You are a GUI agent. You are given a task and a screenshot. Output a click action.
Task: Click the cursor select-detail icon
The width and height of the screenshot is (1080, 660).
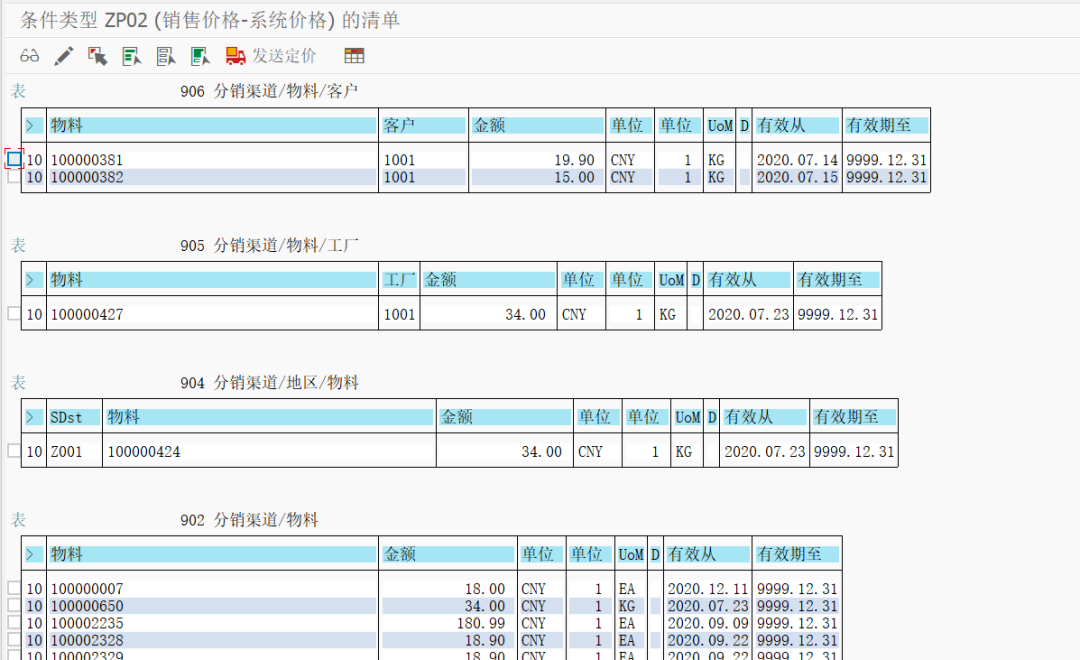coord(97,56)
